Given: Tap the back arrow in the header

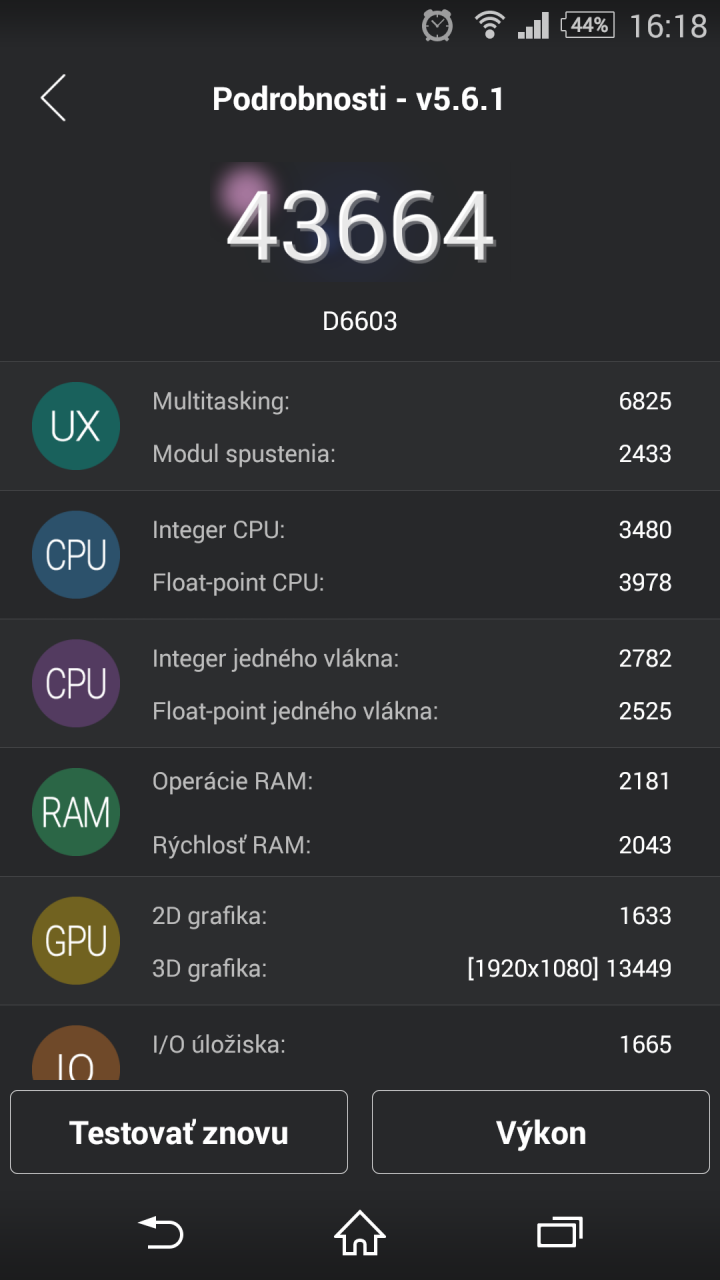Looking at the screenshot, I should 54,98.
